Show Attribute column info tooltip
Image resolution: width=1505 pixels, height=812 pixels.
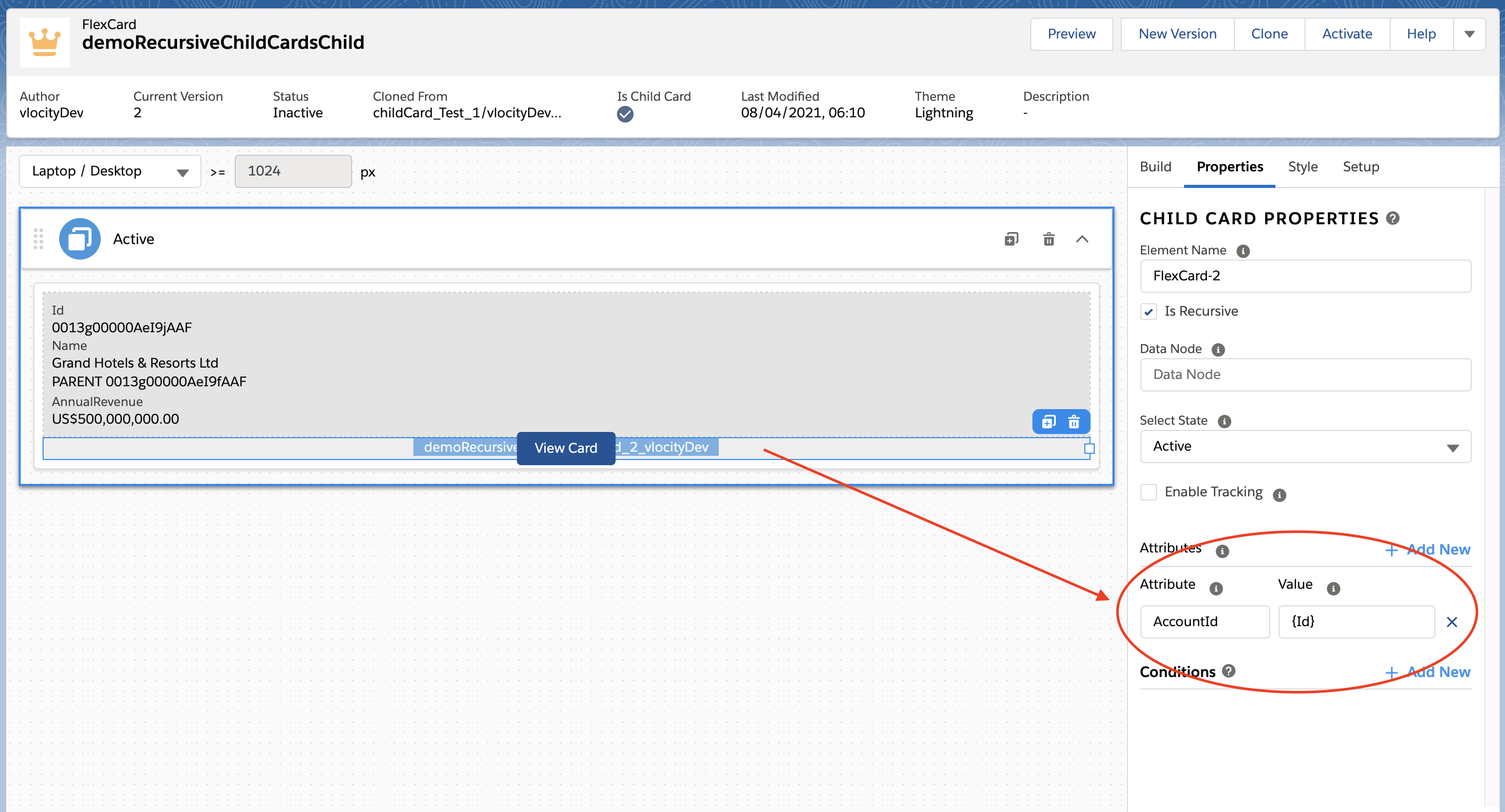1216,588
